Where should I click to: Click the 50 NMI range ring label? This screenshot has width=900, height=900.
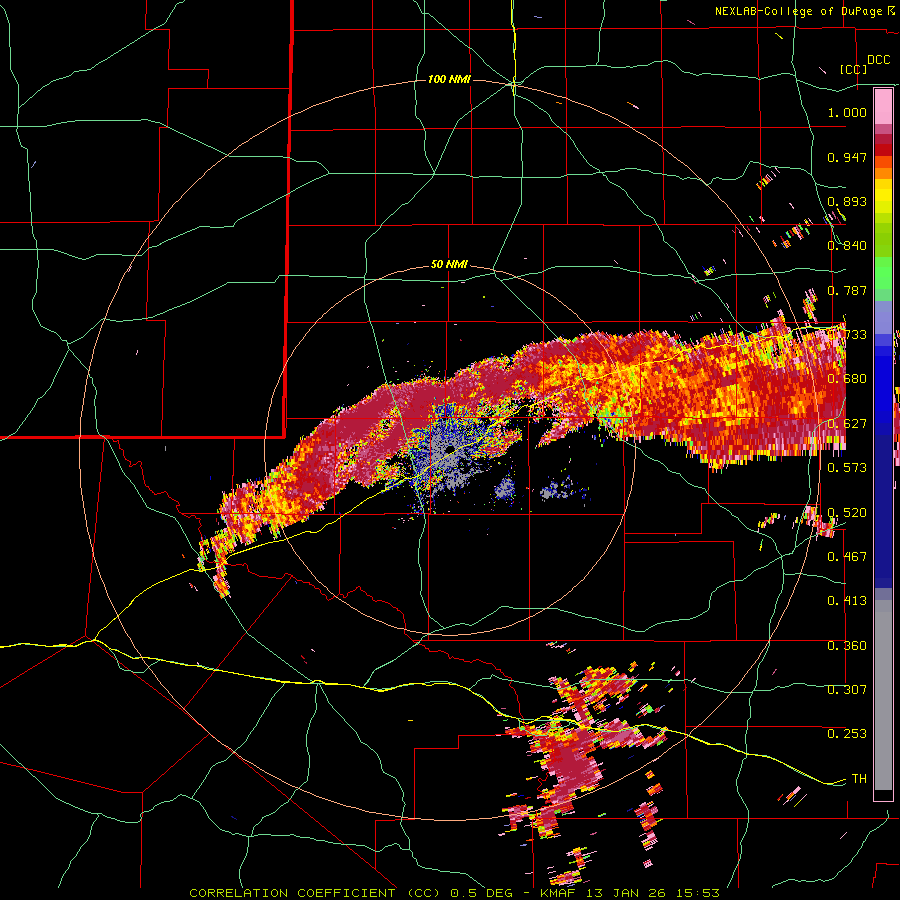pyautogui.click(x=449, y=265)
